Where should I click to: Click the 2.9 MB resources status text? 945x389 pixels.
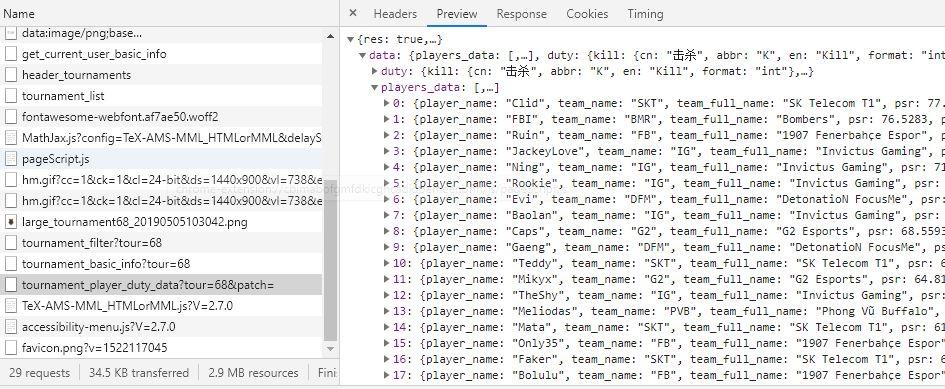(x=253, y=373)
